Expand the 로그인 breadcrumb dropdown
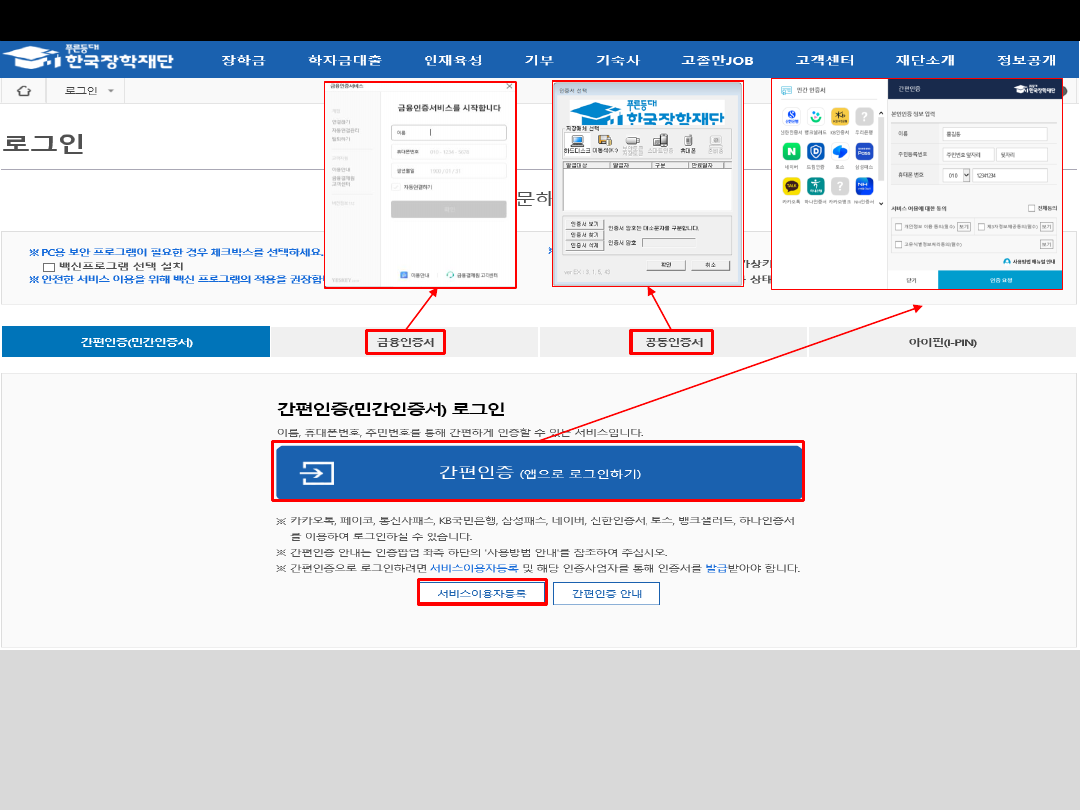This screenshot has width=1080, height=810. pyautogui.click(x=111, y=91)
